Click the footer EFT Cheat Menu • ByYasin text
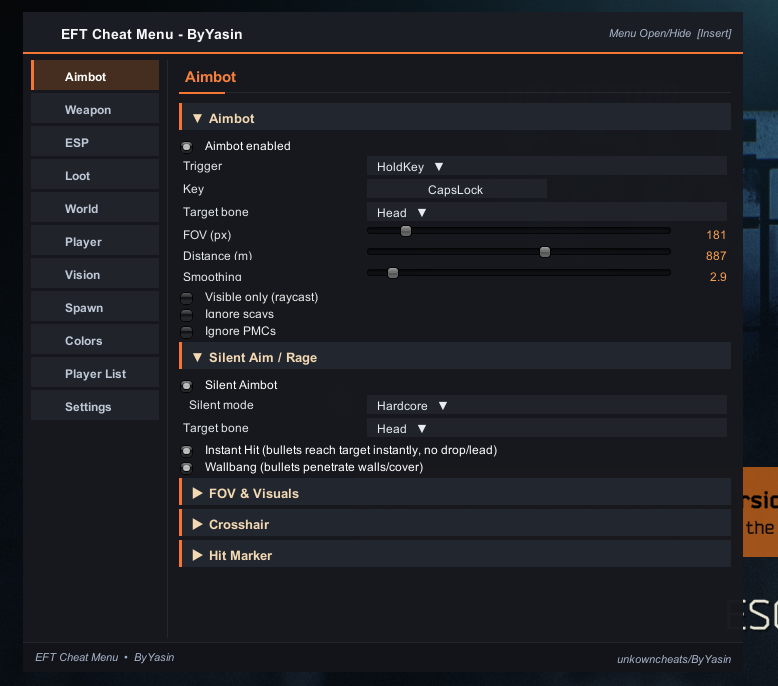The image size is (778, 686). (105, 657)
